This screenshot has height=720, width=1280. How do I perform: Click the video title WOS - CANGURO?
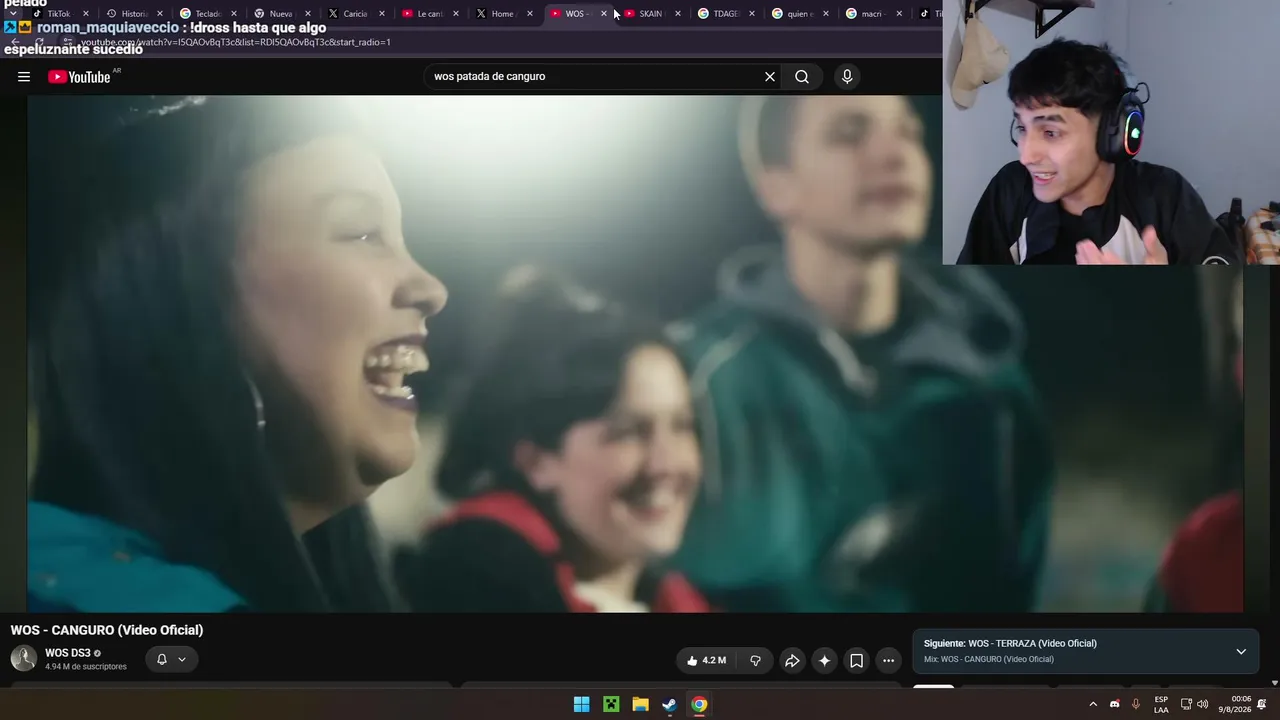[107, 630]
